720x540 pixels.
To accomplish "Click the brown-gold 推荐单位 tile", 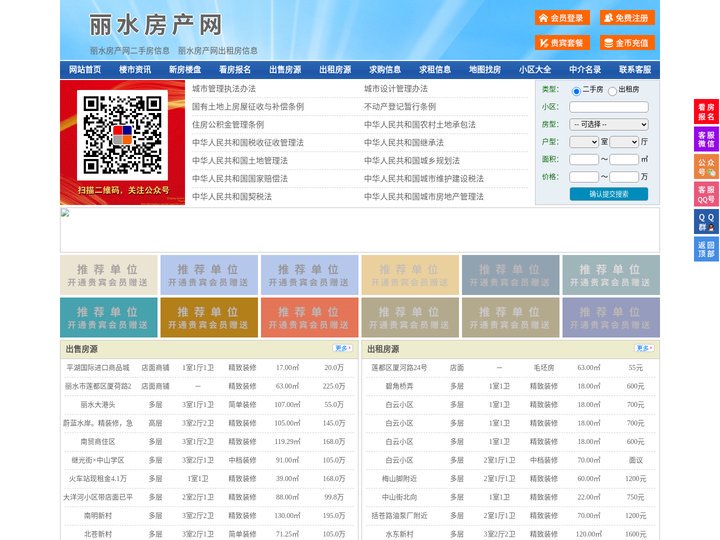I will (x=209, y=317).
